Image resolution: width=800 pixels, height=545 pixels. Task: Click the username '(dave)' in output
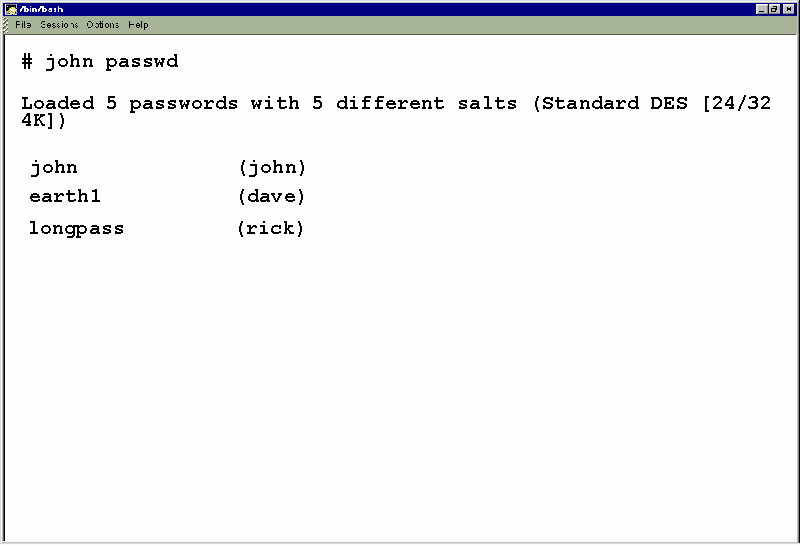[x=271, y=196]
